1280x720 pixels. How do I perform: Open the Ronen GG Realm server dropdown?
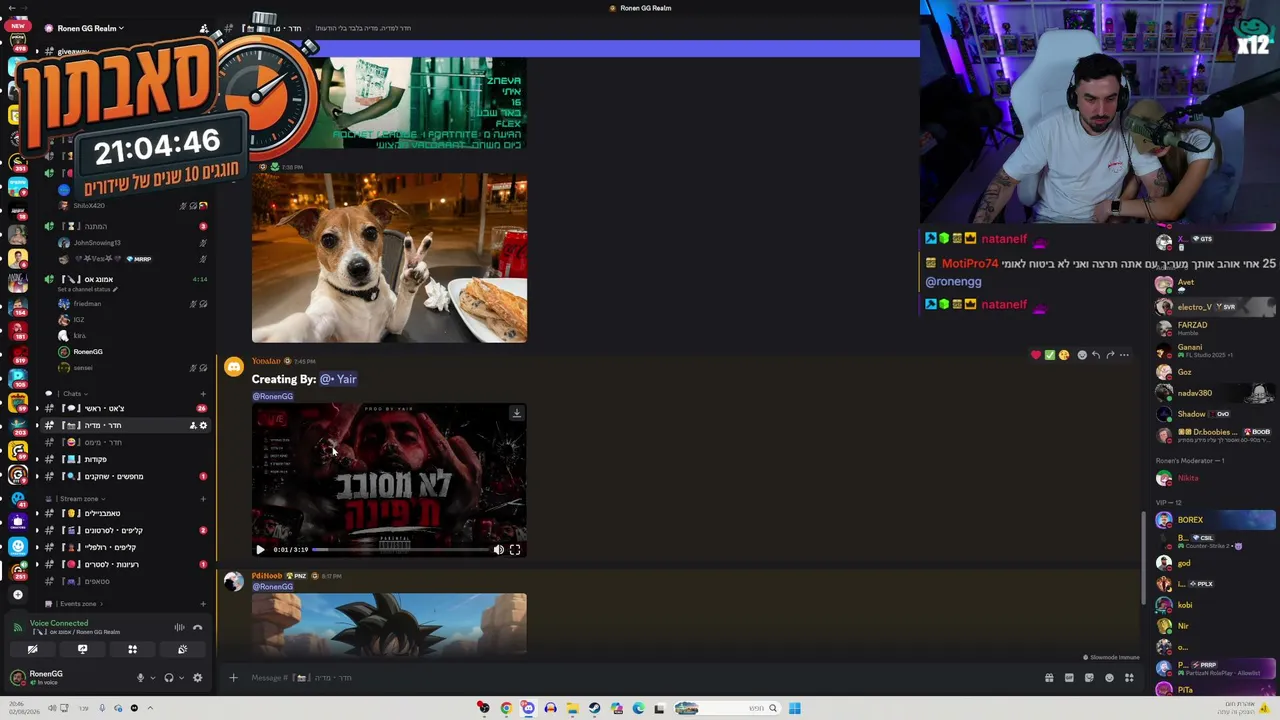tap(90, 28)
